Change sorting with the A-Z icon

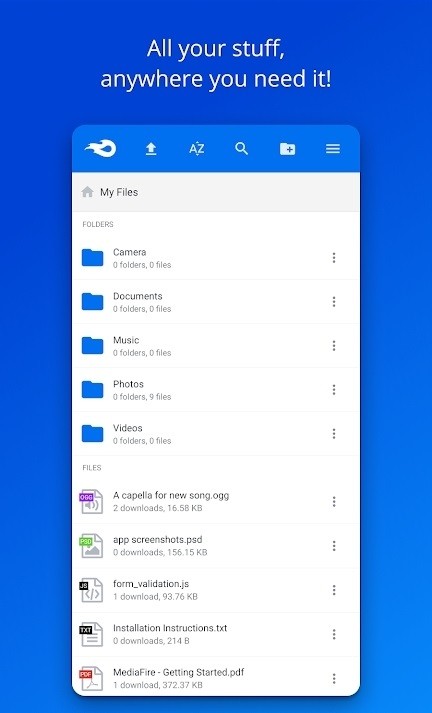pyautogui.click(x=196, y=149)
